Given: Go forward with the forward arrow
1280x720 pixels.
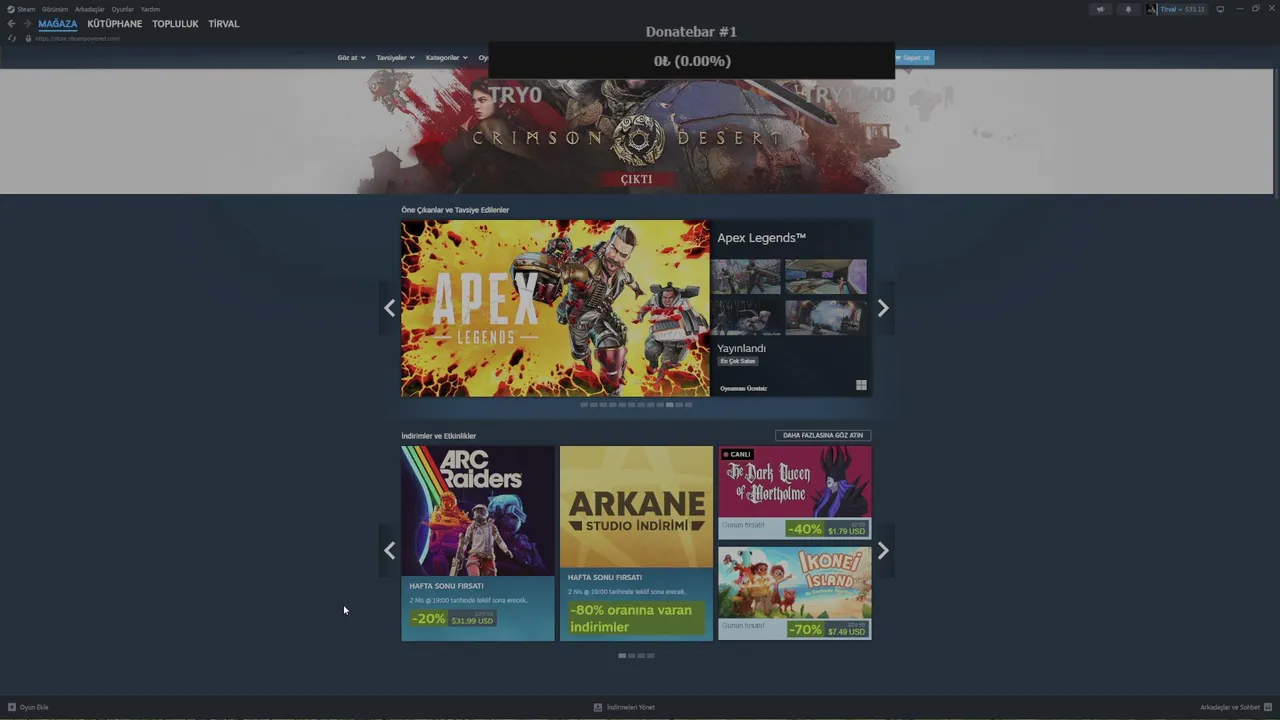Looking at the screenshot, I should (x=26, y=24).
